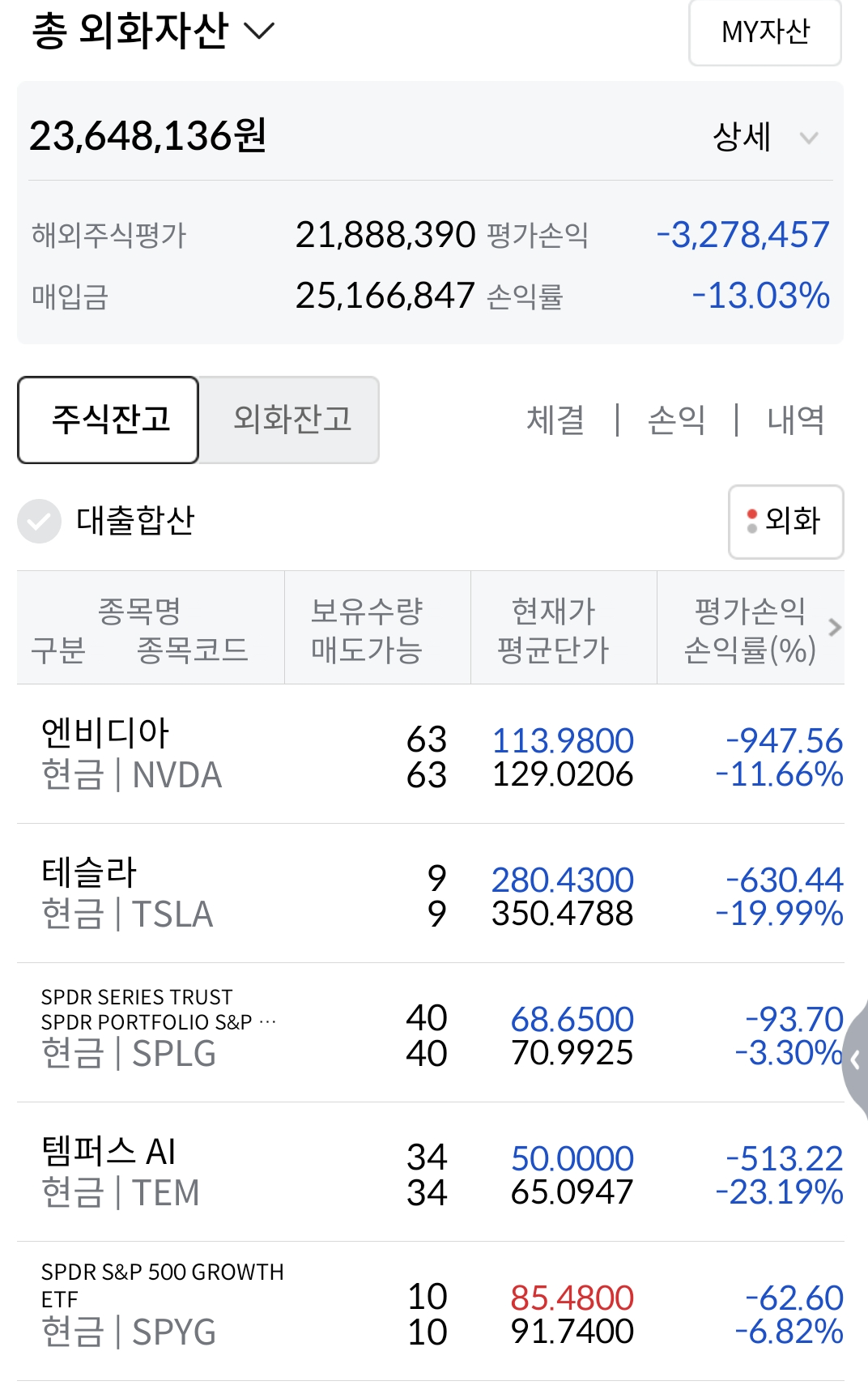Select the 주식잔고 tab
This screenshot has width=868, height=1394.
coord(108,420)
